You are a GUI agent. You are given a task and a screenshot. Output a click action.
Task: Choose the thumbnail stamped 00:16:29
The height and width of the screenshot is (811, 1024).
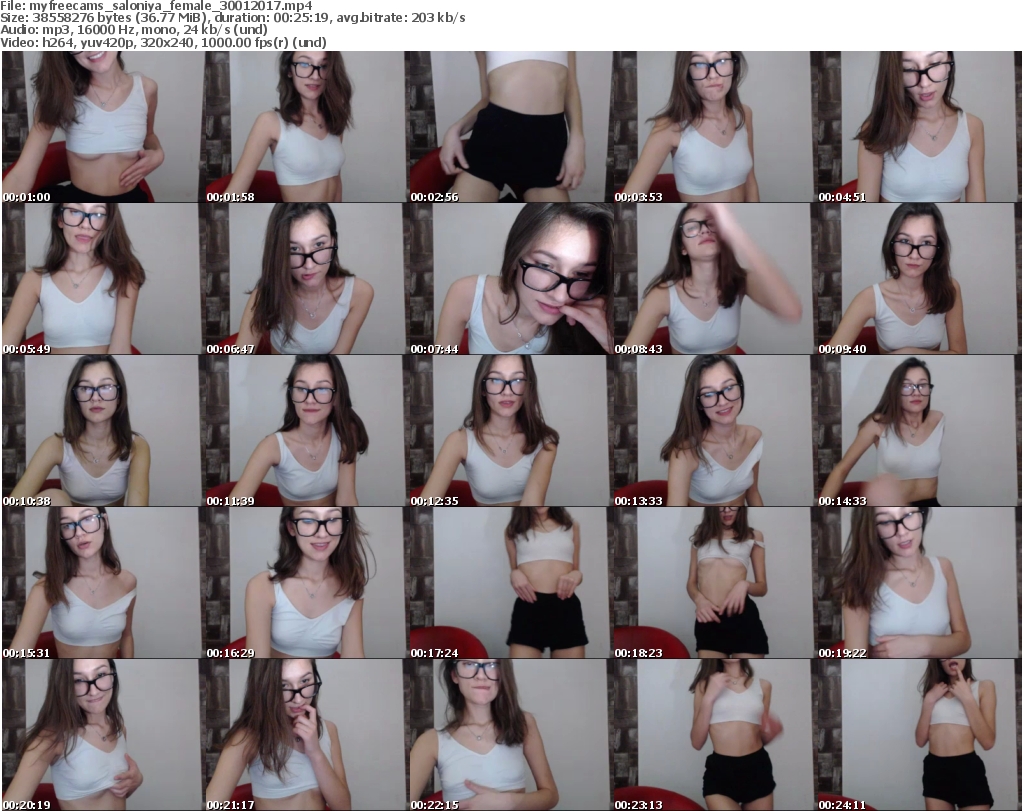(307, 583)
